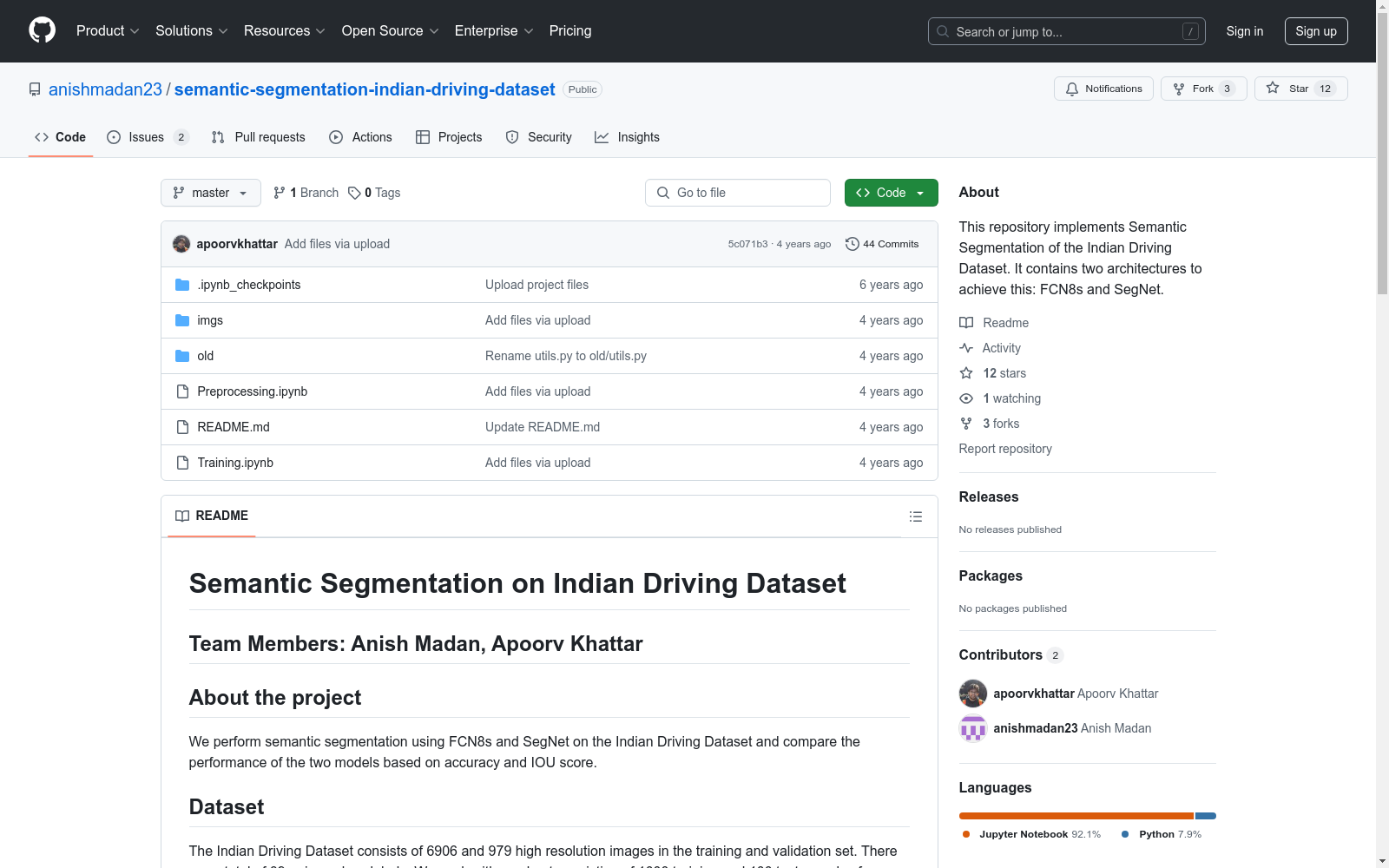Switch to the Actions tab
This screenshot has height=868, width=1389.
(x=361, y=137)
